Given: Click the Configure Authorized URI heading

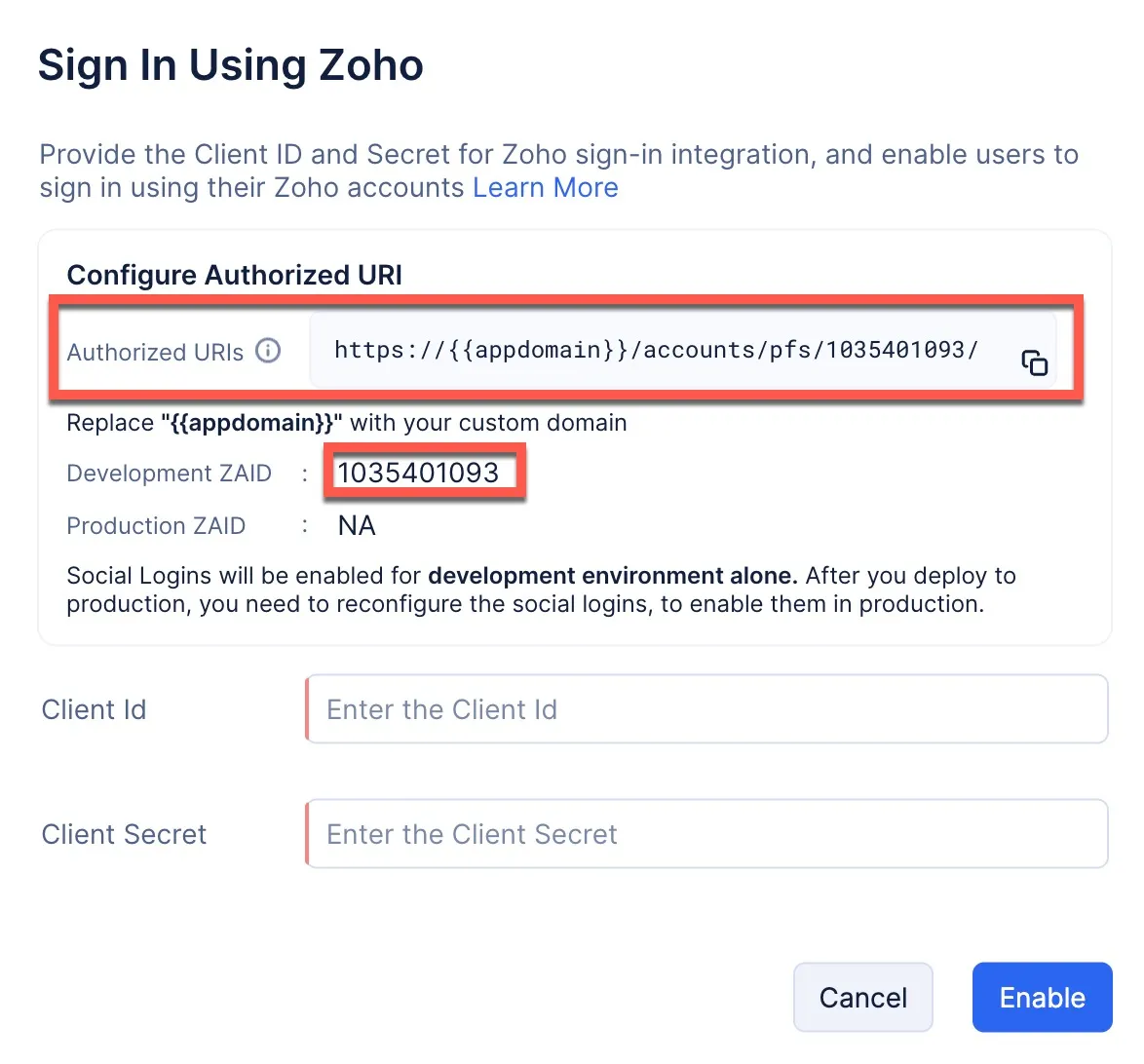Looking at the screenshot, I should pyautogui.click(x=234, y=275).
